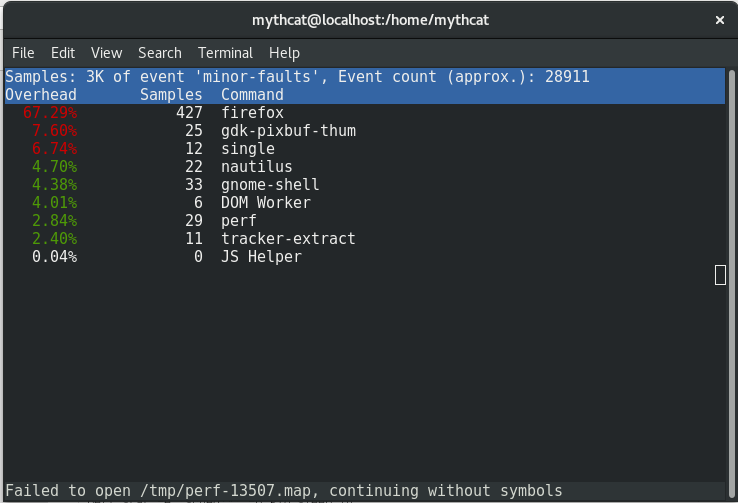738x503 pixels.
Task: Open the View menu
Action: pos(106,53)
